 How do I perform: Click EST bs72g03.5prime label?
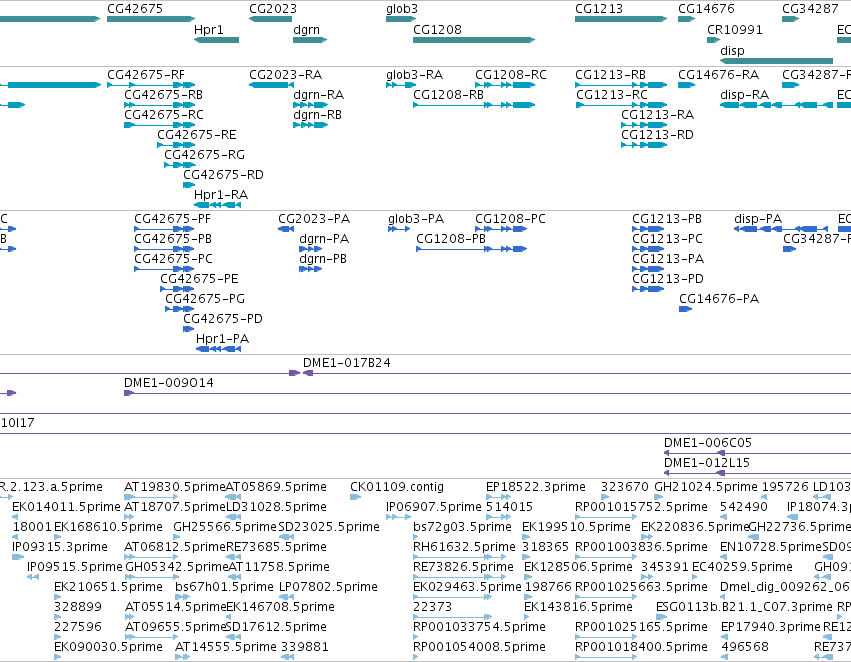tap(462, 527)
